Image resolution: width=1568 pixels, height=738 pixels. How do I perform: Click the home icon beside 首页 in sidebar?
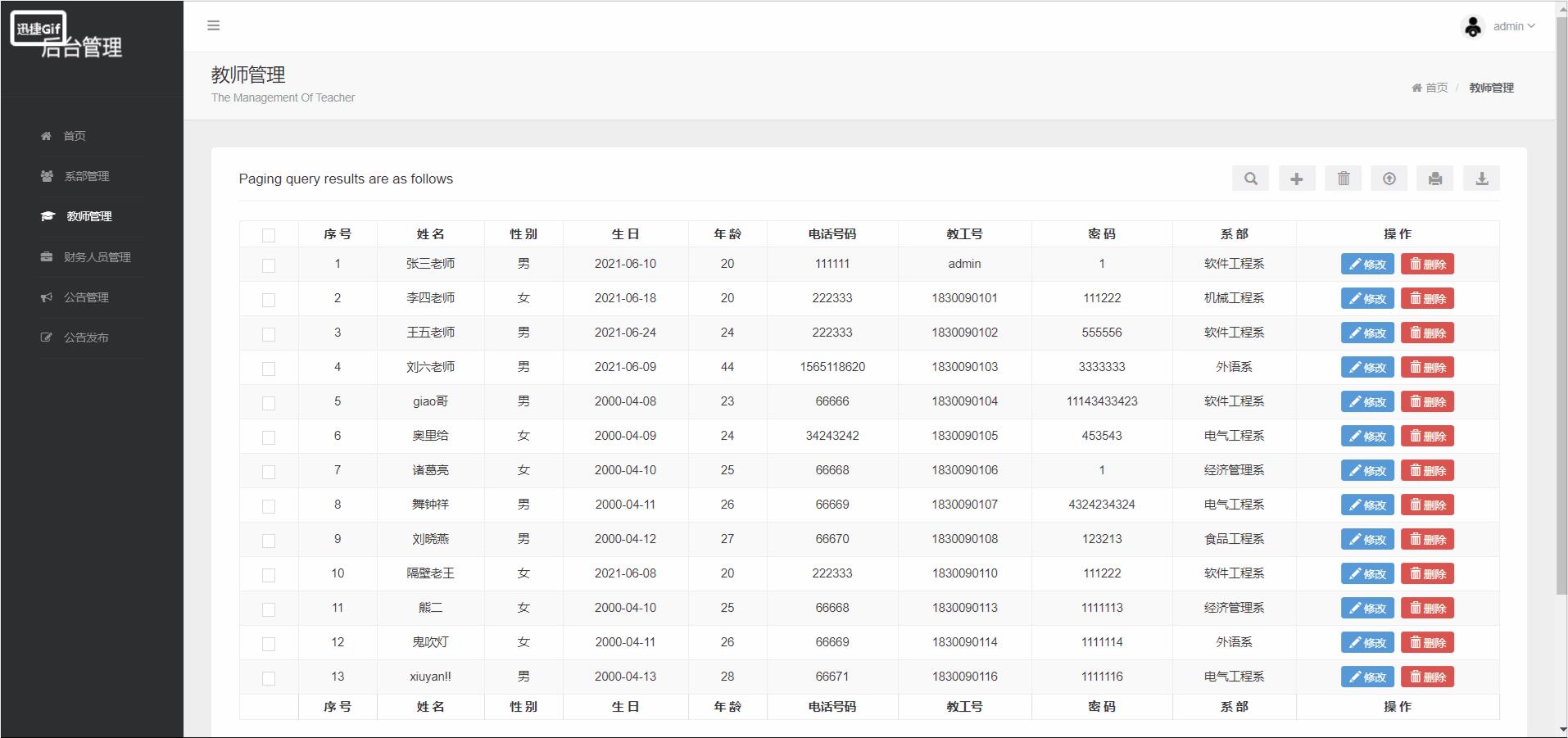click(47, 136)
